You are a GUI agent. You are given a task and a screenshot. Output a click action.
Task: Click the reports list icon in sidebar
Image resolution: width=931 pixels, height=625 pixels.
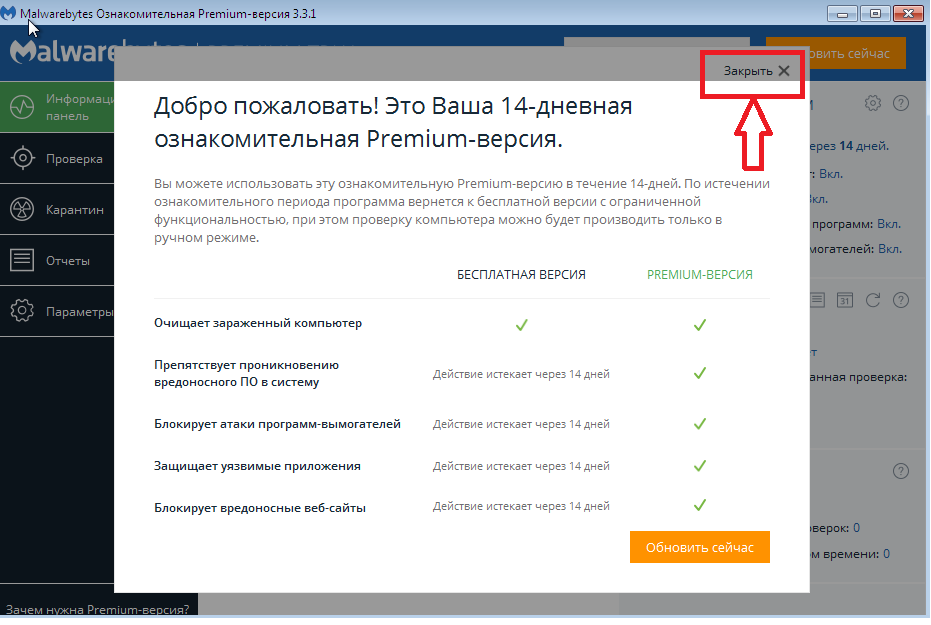click(22, 260)
